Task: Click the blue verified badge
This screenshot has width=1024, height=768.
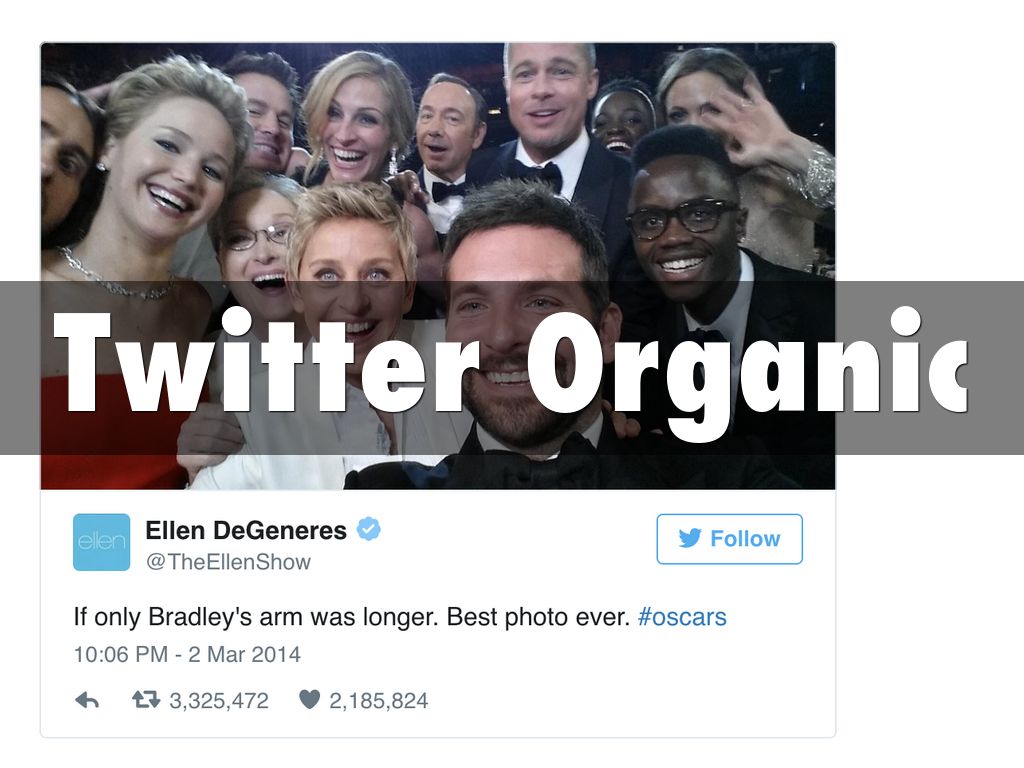Action: (x=369, y=529)
